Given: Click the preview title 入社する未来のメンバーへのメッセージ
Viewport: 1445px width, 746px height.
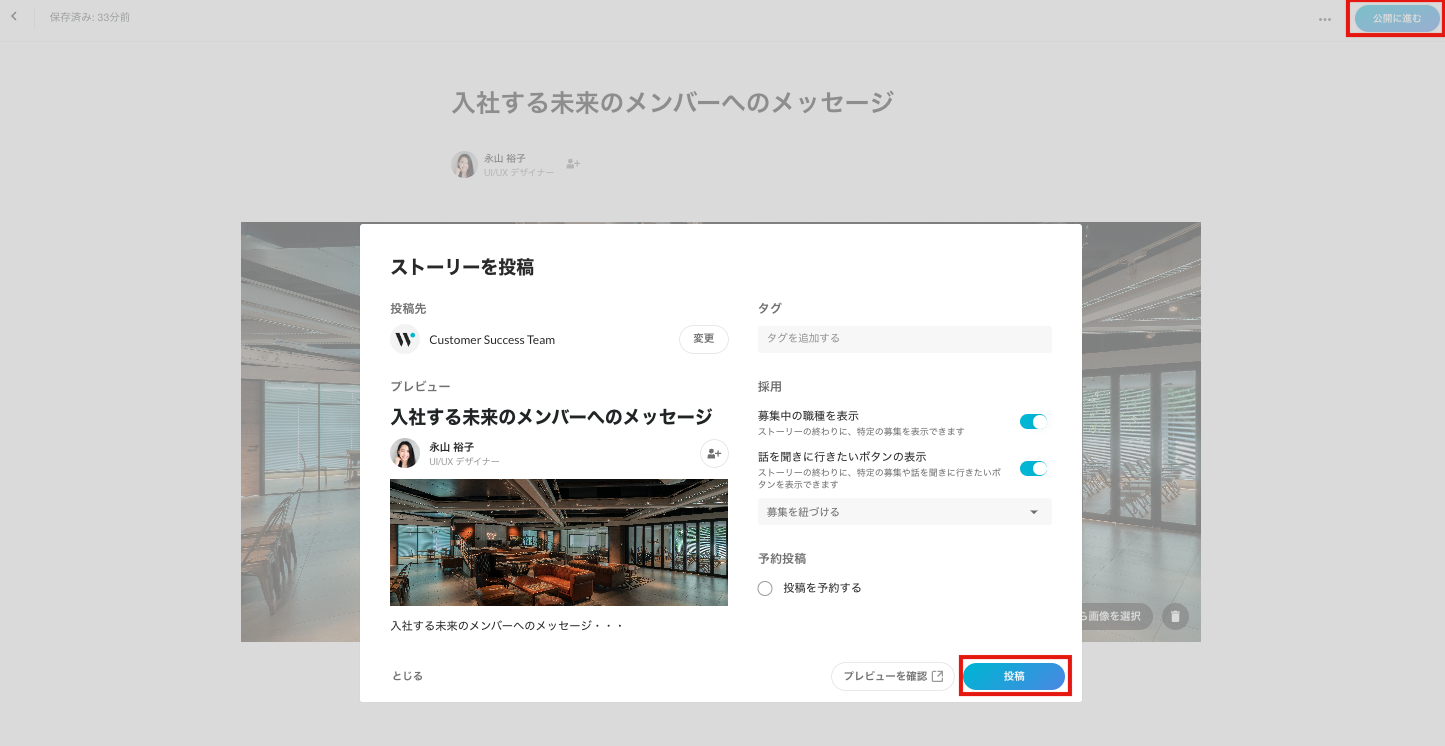Looking at the screenshot, I should click(551, 416).
